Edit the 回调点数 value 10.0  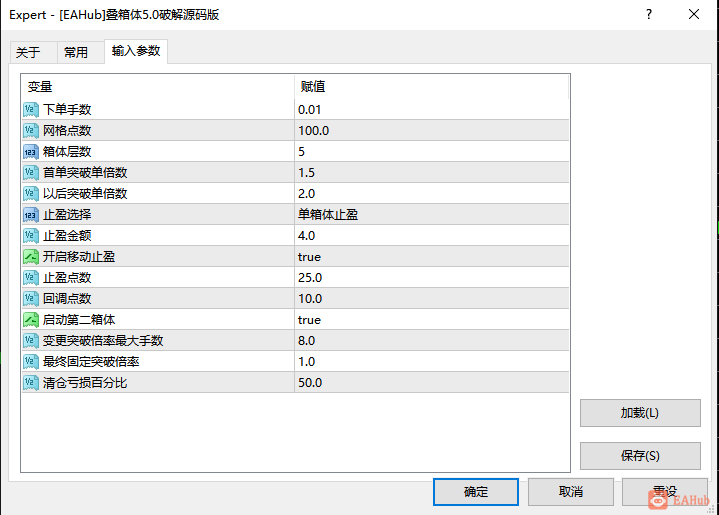(431, 299)
